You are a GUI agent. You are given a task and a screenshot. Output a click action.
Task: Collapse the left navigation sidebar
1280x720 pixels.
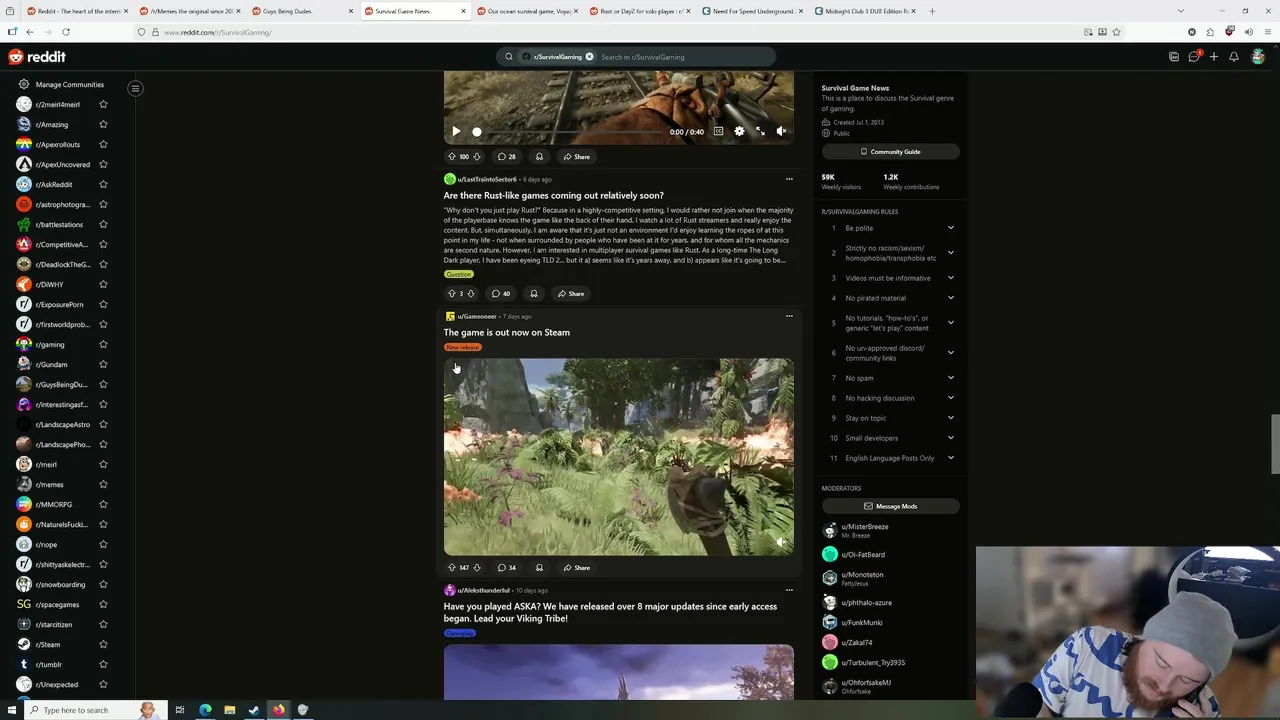coord(135,88)
